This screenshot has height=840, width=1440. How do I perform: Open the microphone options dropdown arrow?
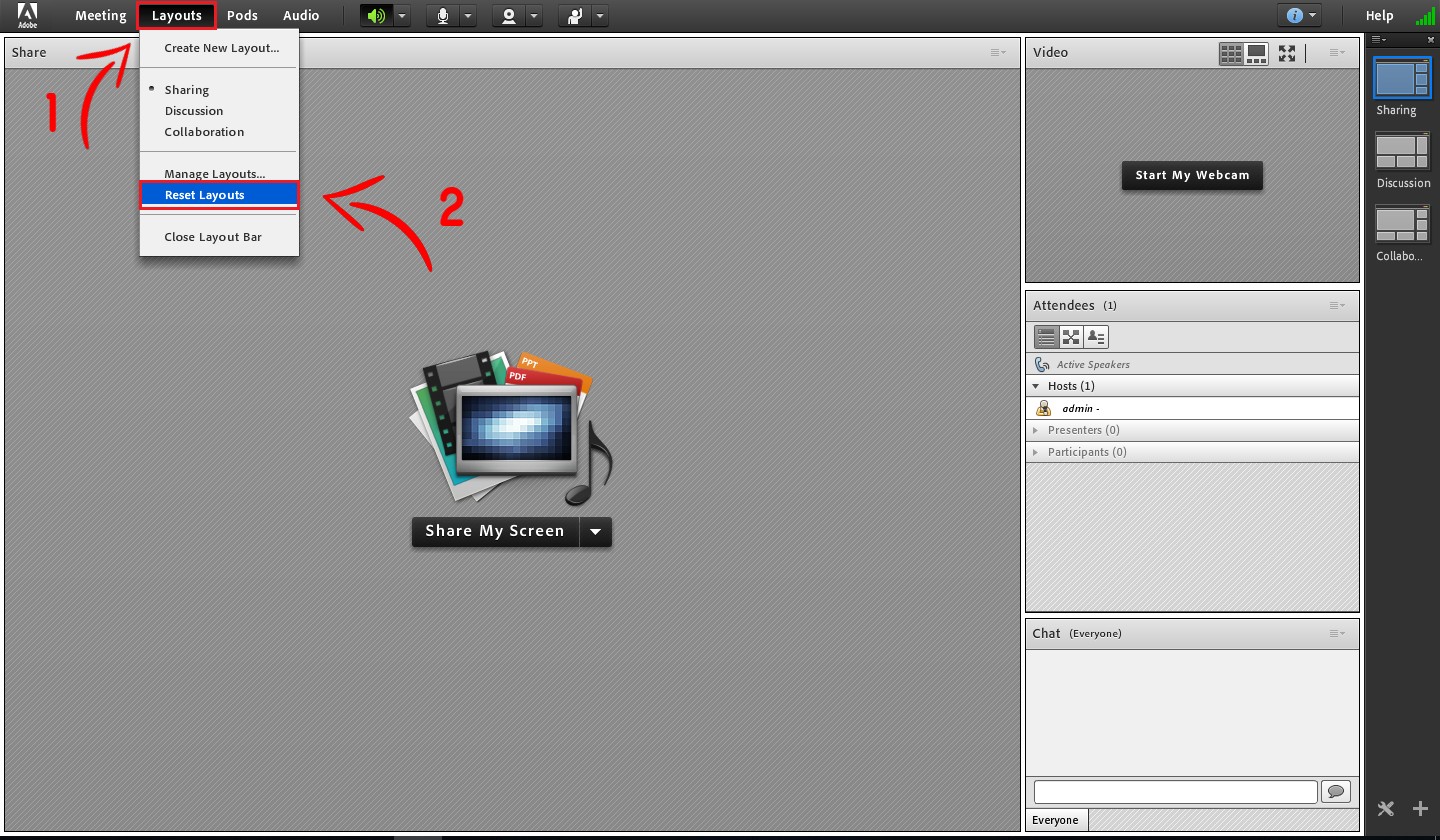coord(467,16)
